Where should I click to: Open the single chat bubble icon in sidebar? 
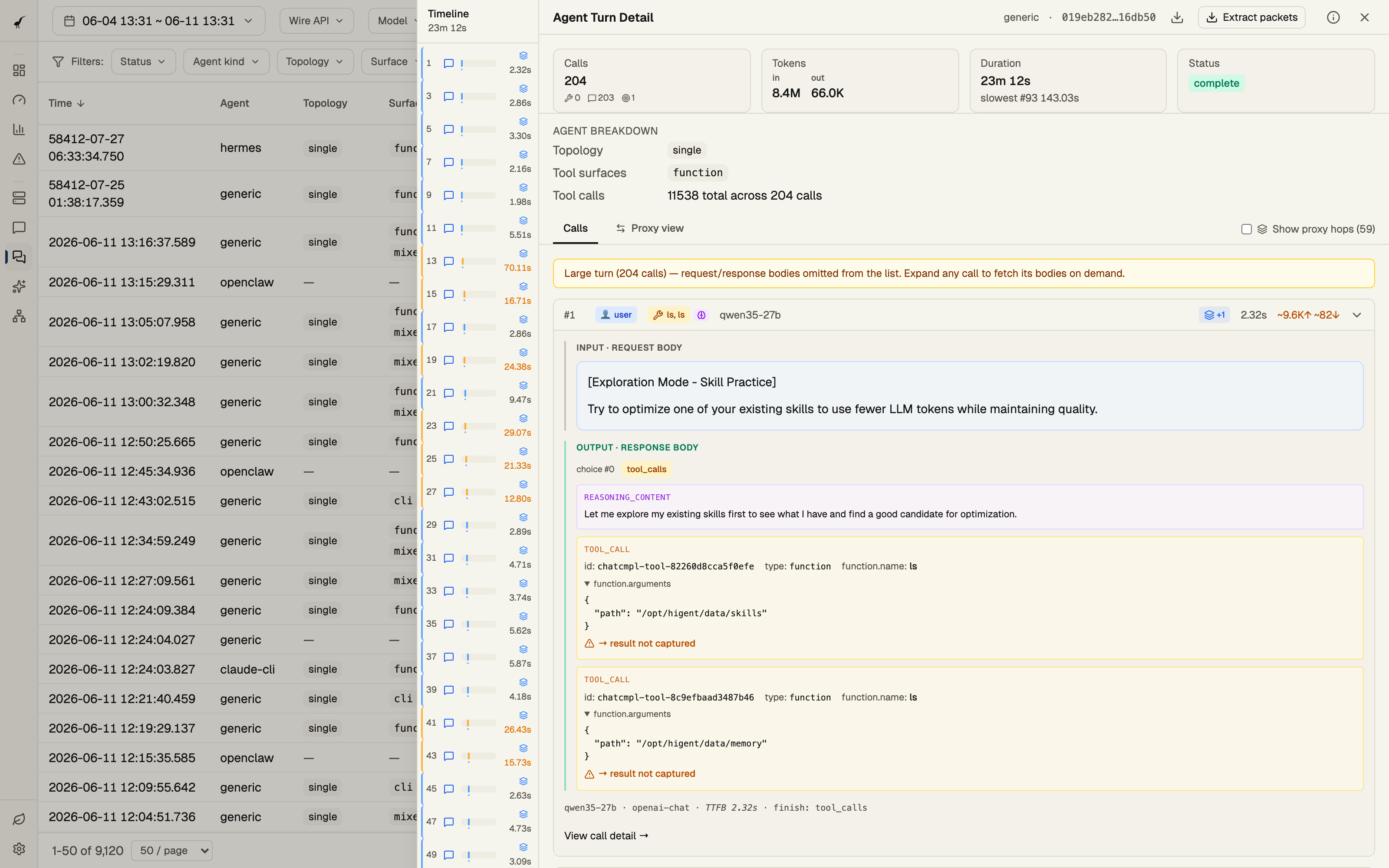click(x=19, y=227)
